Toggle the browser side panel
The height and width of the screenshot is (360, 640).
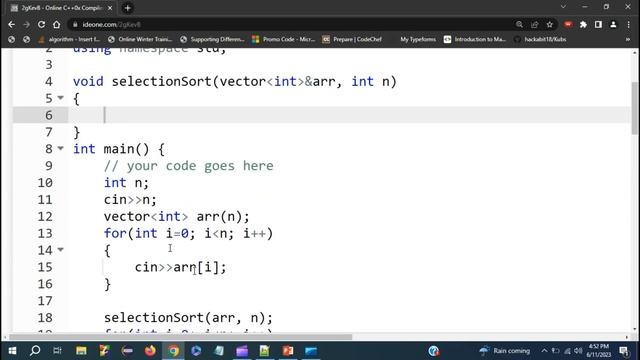(598, 24)
